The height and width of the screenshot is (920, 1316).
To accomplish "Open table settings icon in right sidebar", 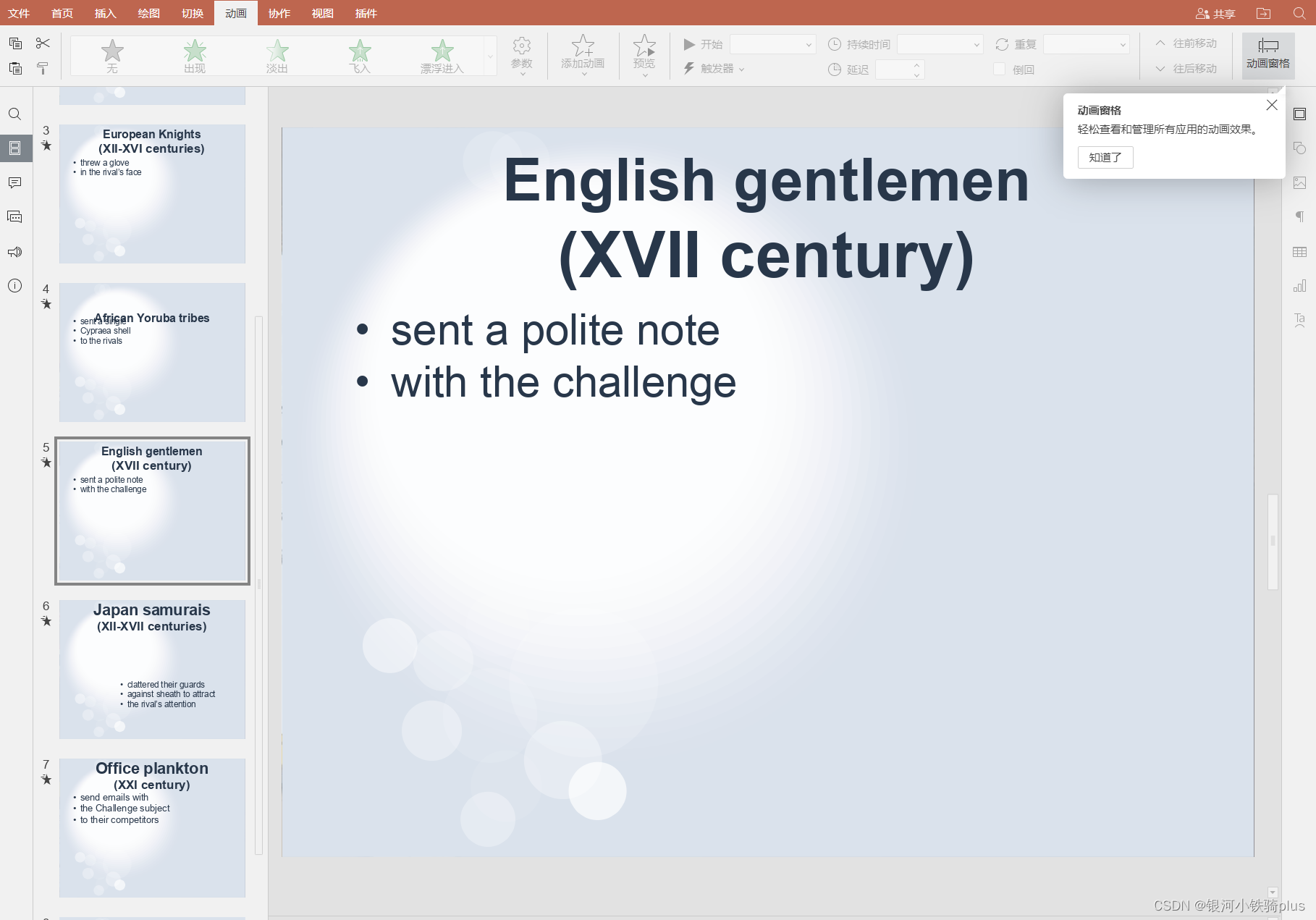I will click(x=1300, y=251).
